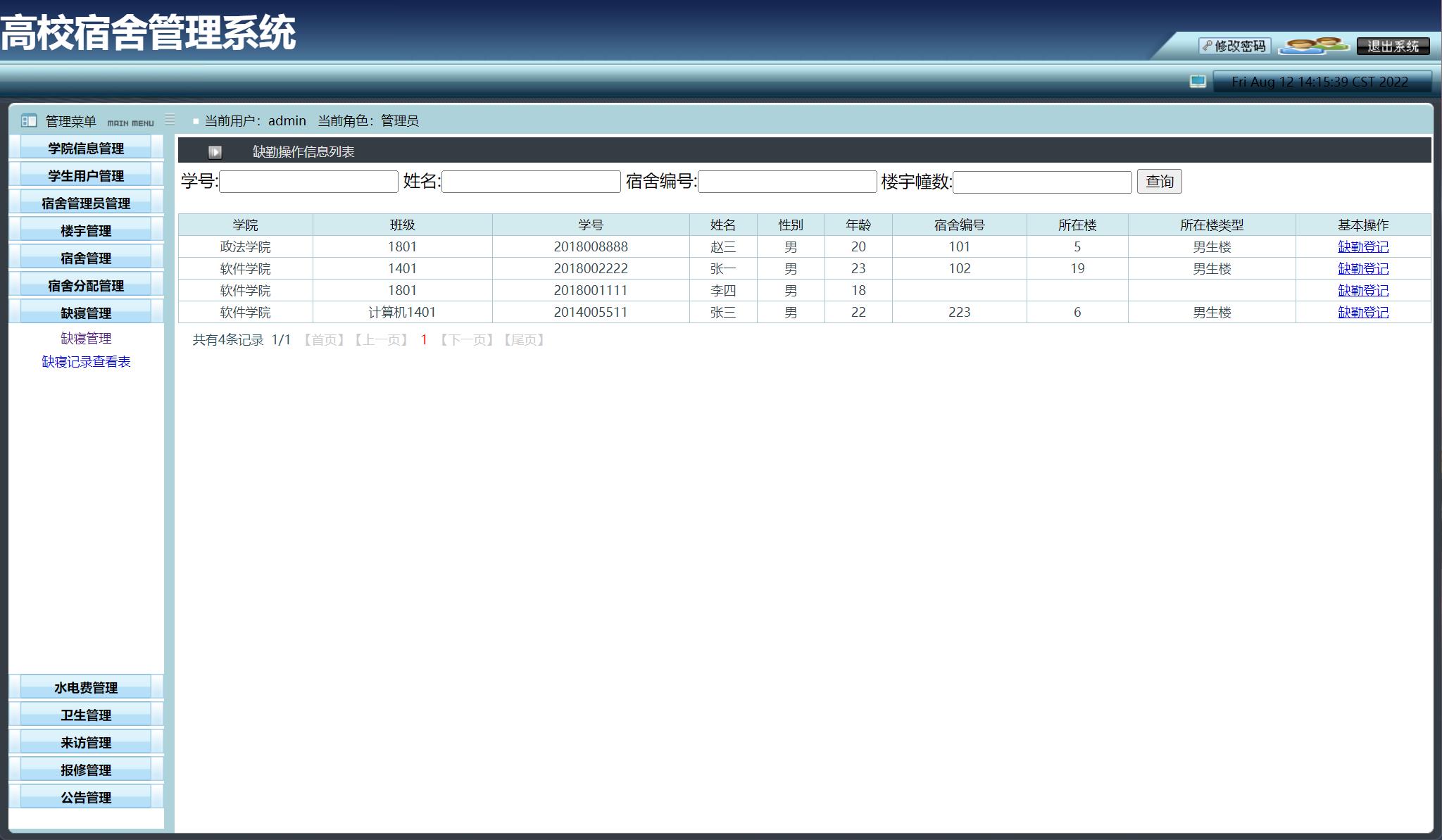Expand the 学院信息管理 menu section
The height and width of the screenshot is (840, 1442).
86,149
